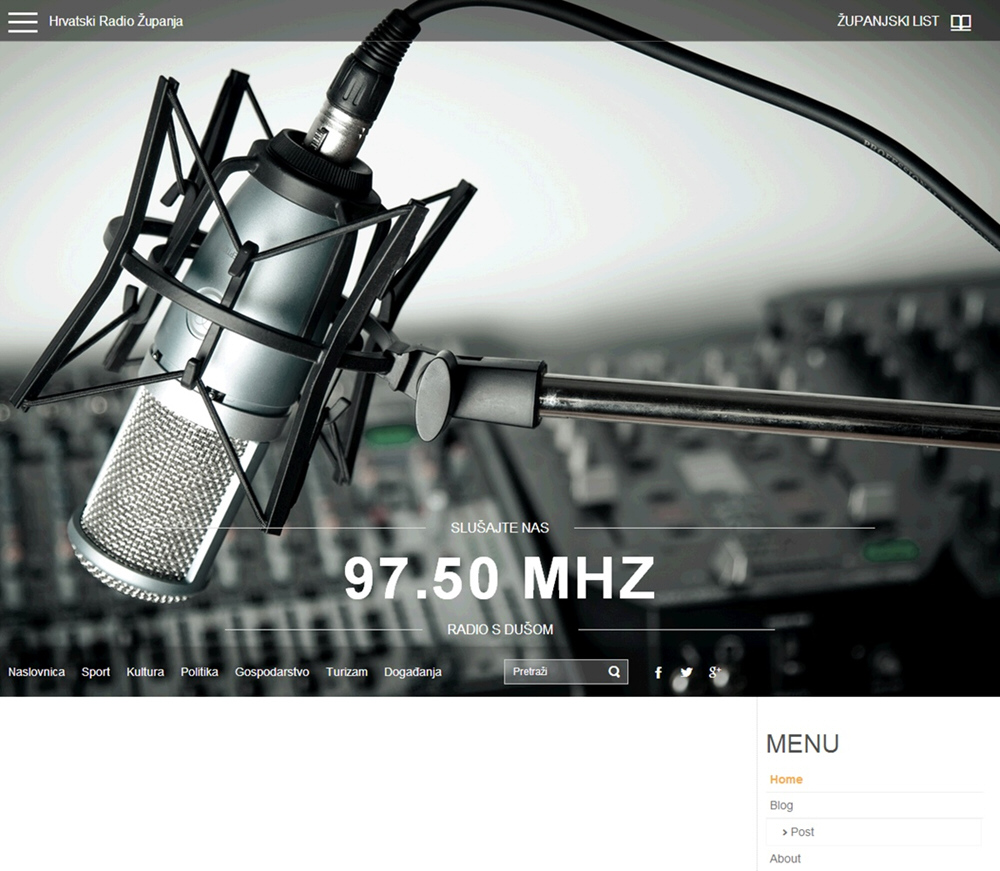Open the Sport section
Screen dimensions: 1000x871
pos(96,672)
